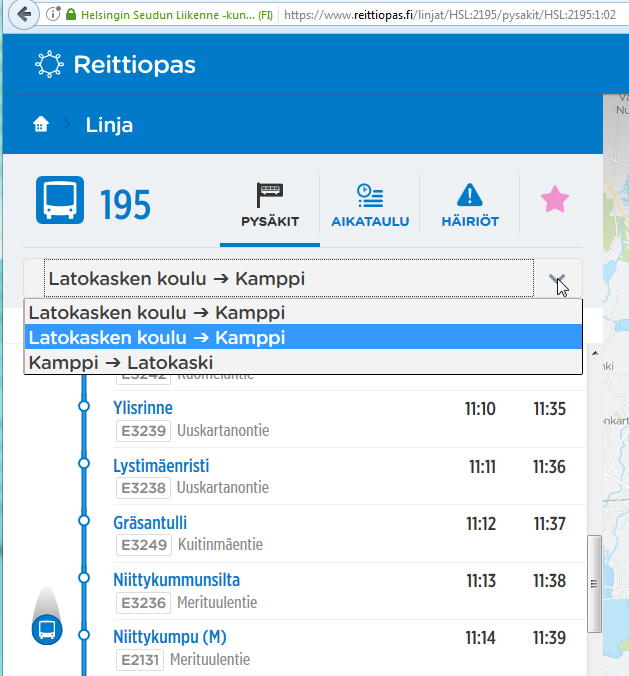Choose first Latokasken koulu → Kamppi option

coord(303,313)
